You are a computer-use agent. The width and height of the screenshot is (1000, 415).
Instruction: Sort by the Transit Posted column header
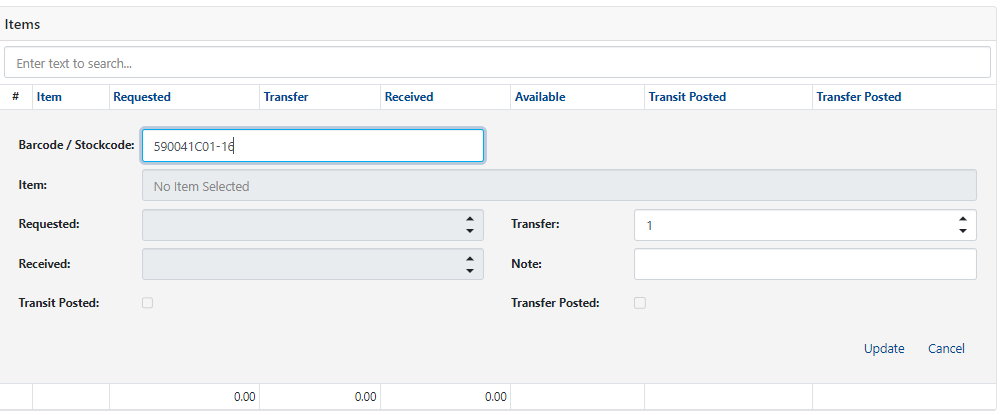tap(687, 97)
